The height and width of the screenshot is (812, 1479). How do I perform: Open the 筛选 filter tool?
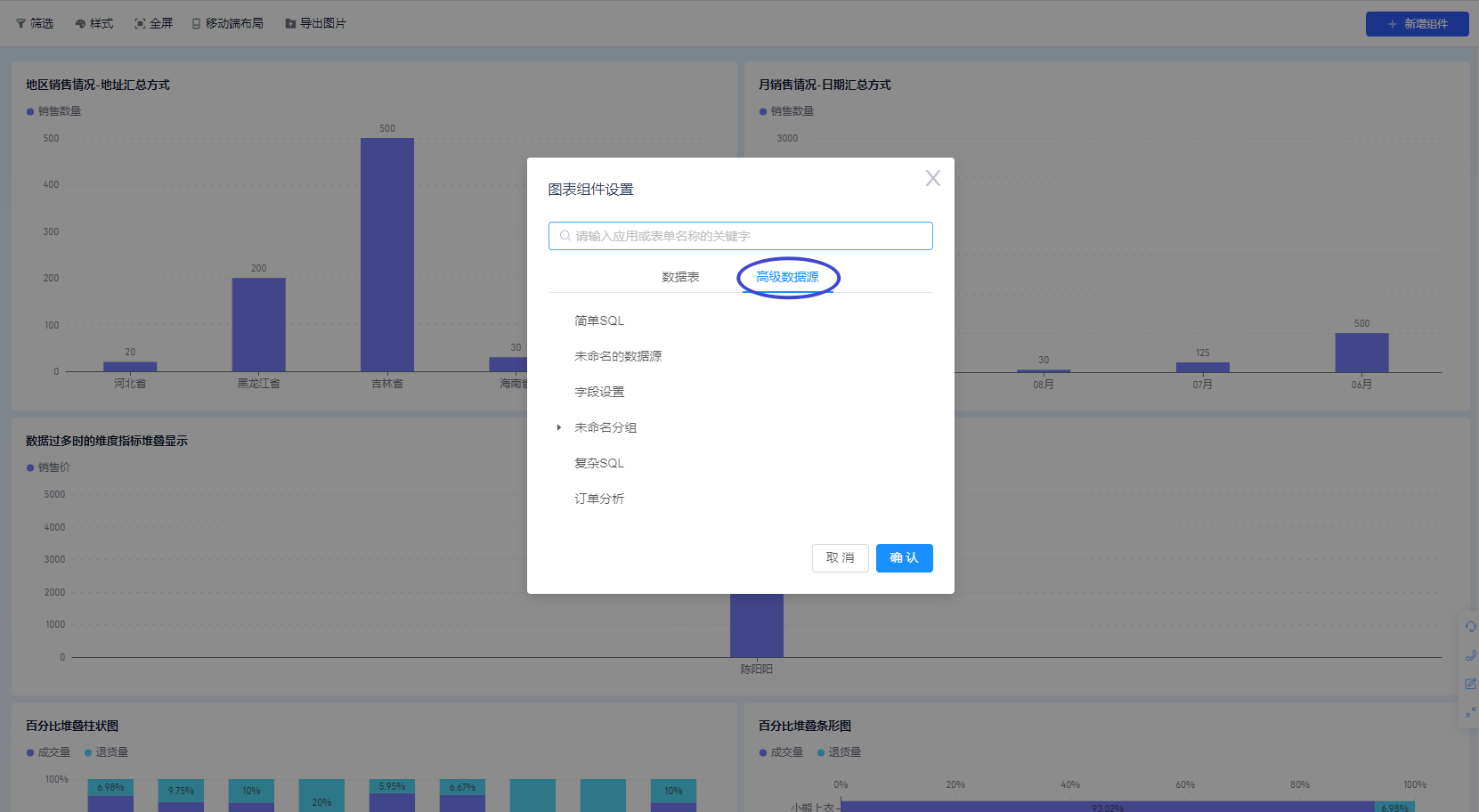[x=35, y=23]
